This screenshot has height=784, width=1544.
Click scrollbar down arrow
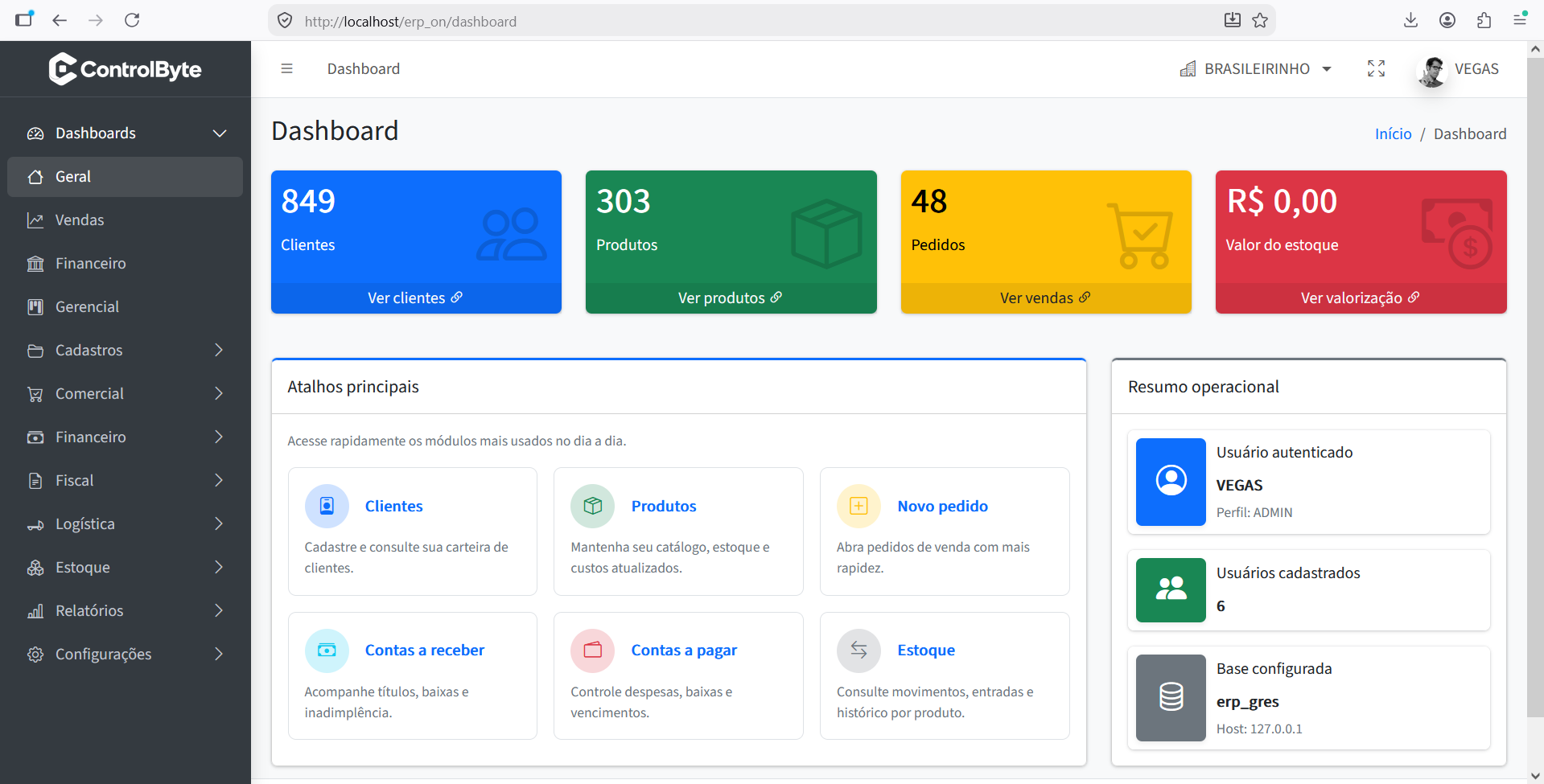pos(1535,776)
